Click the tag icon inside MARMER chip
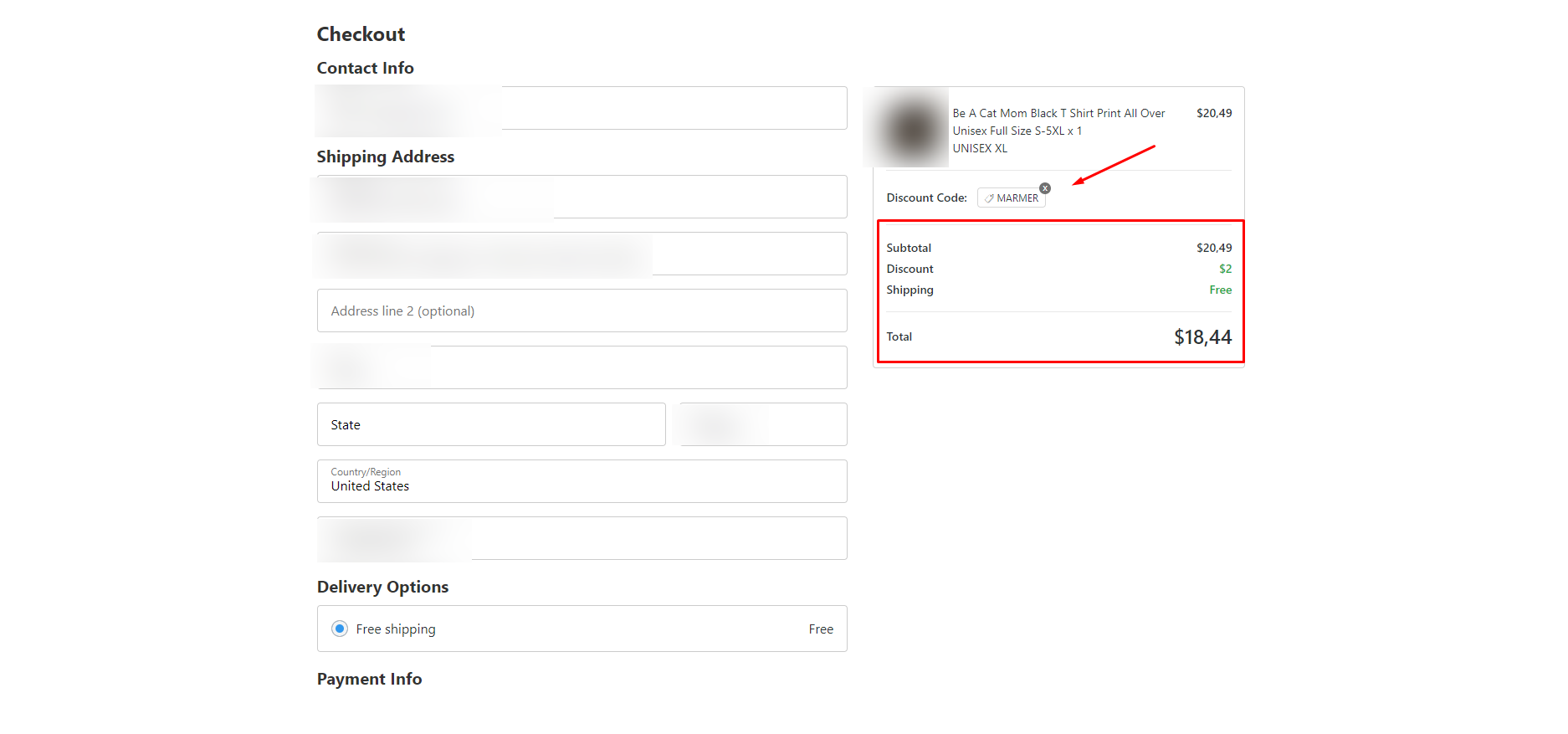This screenshot has width=1568, height=734. (x=989, y=198)
